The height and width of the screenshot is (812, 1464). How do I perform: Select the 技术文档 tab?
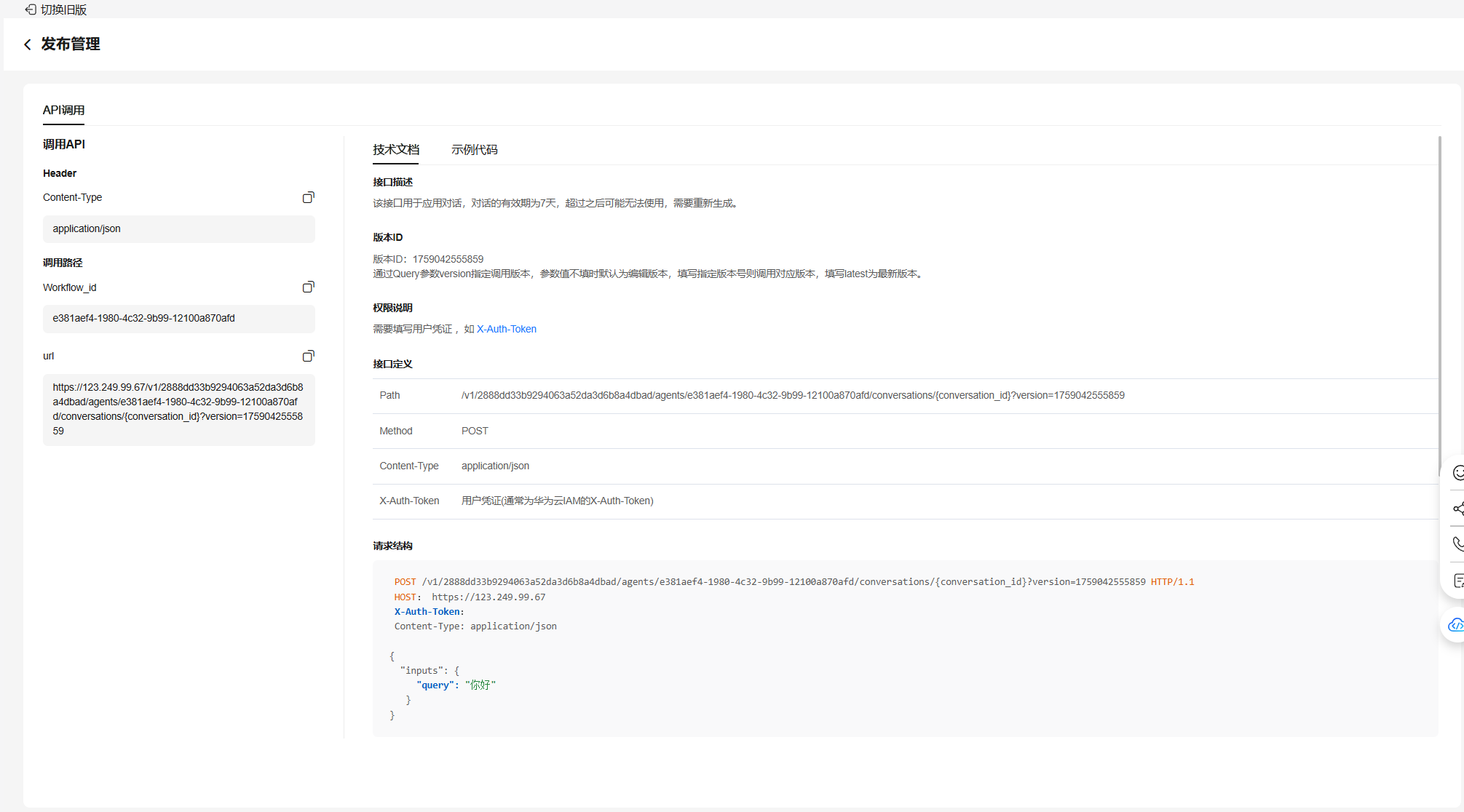[396, 150]
